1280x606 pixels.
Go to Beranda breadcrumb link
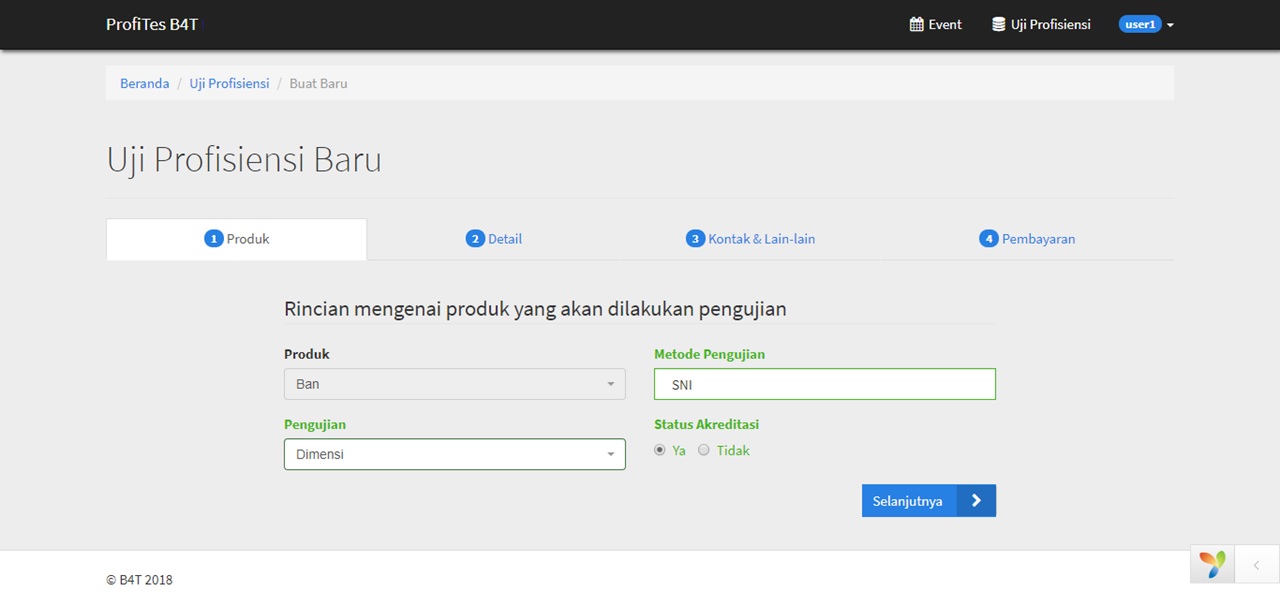(144, 83)
